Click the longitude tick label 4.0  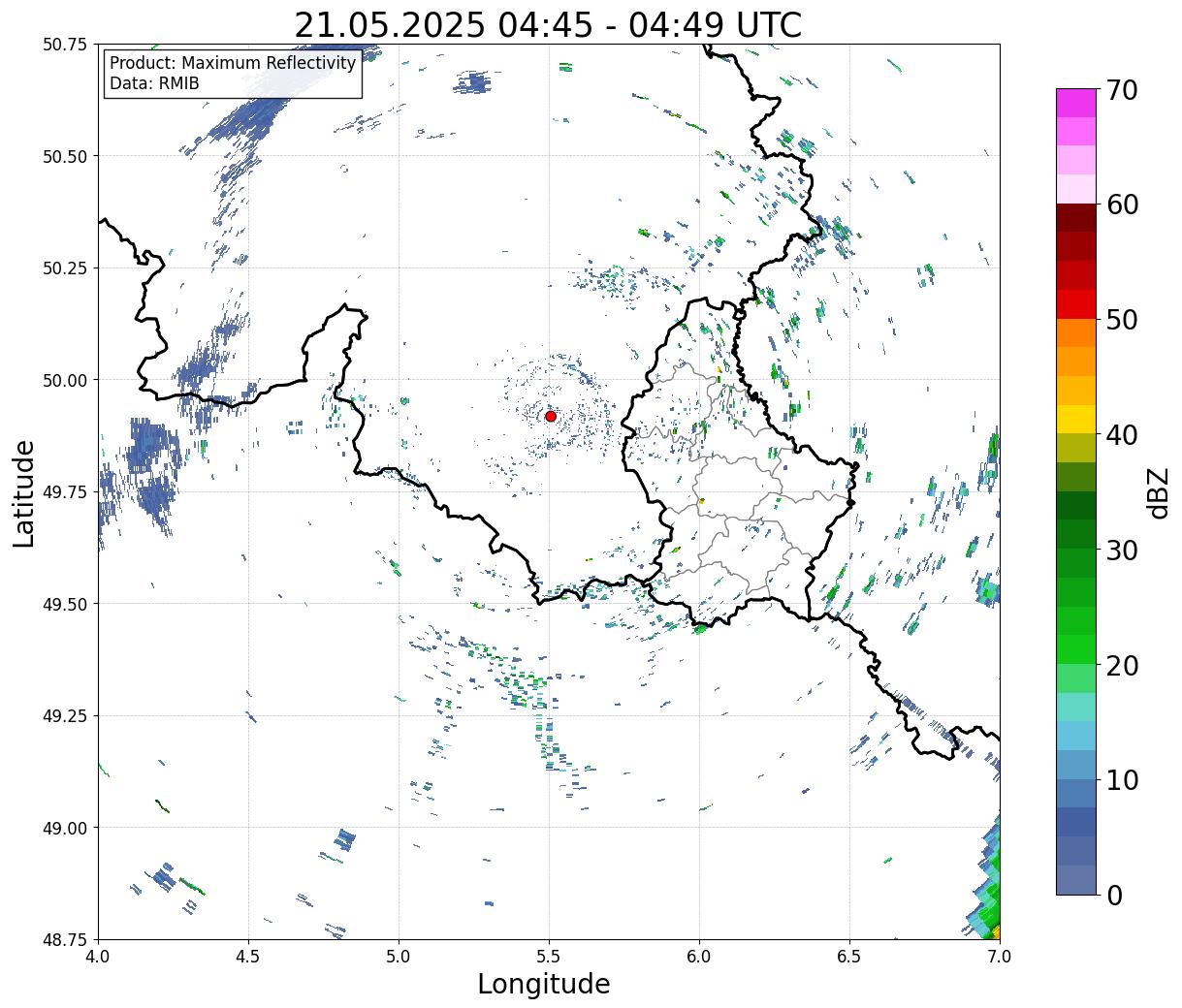98,956
